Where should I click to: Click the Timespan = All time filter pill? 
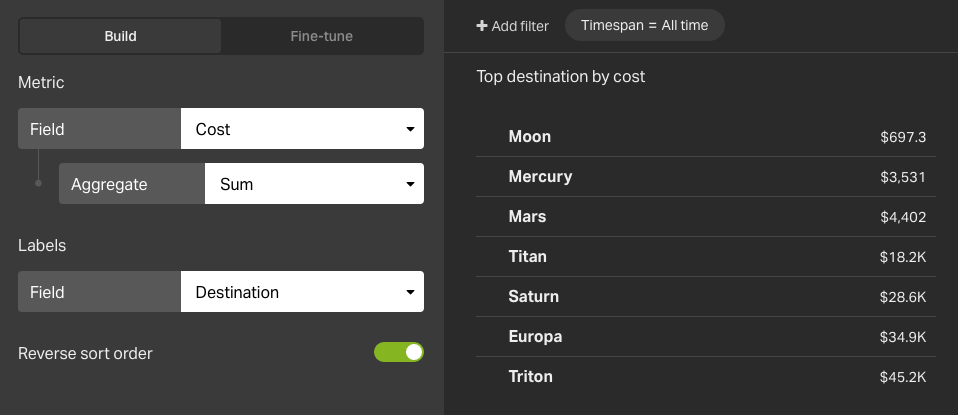click(x=645, y=25)
